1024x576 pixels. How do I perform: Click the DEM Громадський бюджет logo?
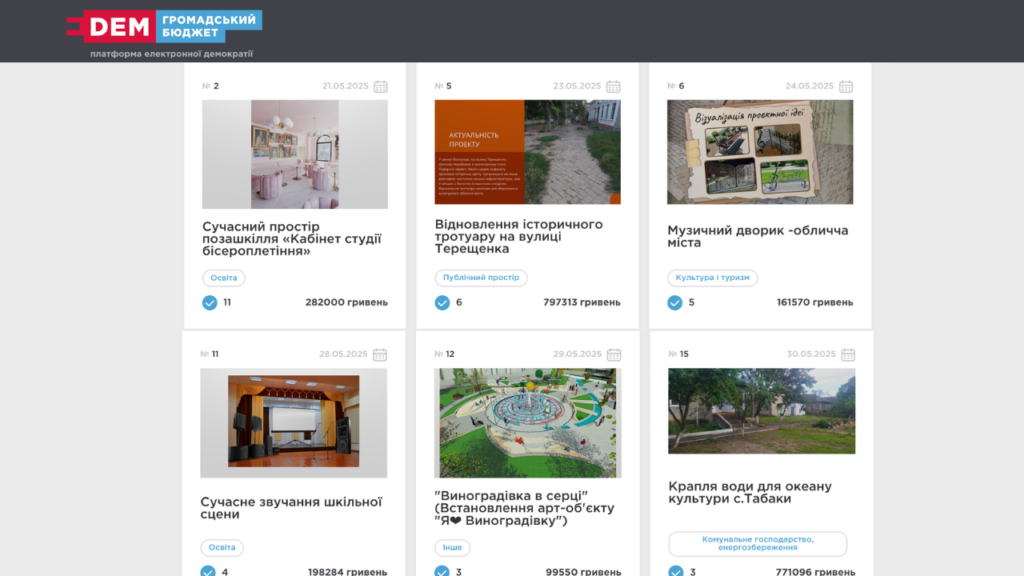164,27
